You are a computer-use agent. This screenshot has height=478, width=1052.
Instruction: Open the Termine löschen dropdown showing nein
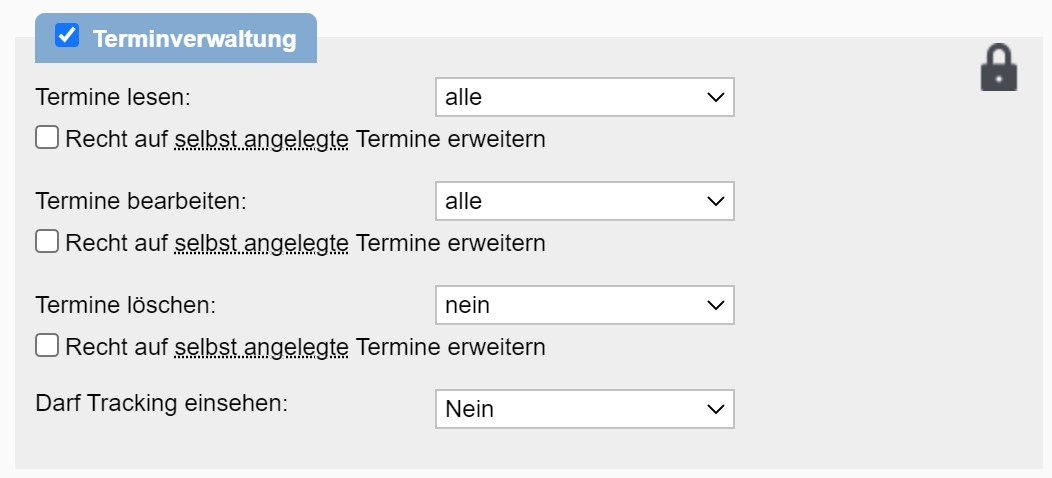[x=584, y=305]
